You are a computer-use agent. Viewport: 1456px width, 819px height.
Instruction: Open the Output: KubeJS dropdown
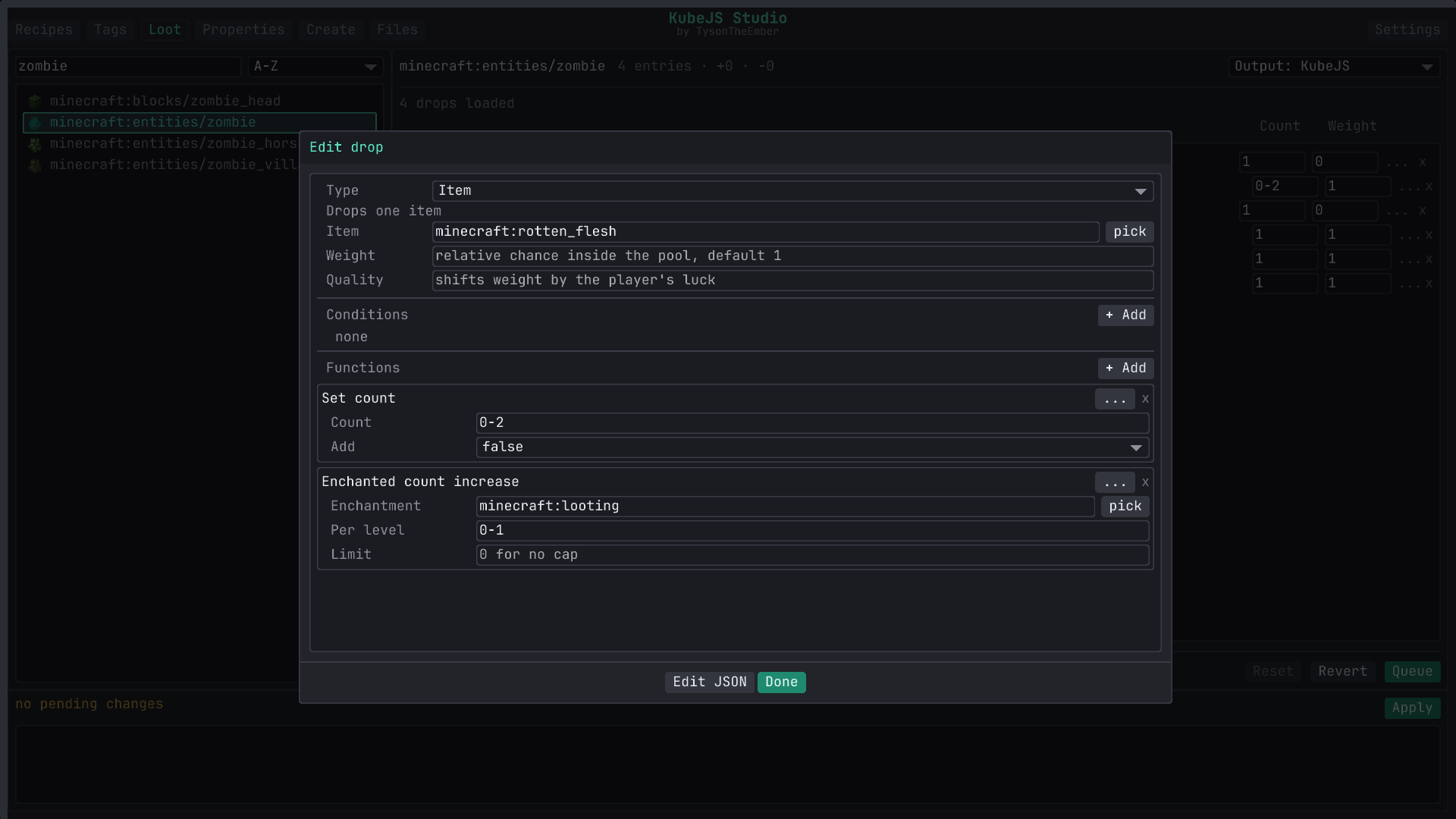pos(1334,67)
